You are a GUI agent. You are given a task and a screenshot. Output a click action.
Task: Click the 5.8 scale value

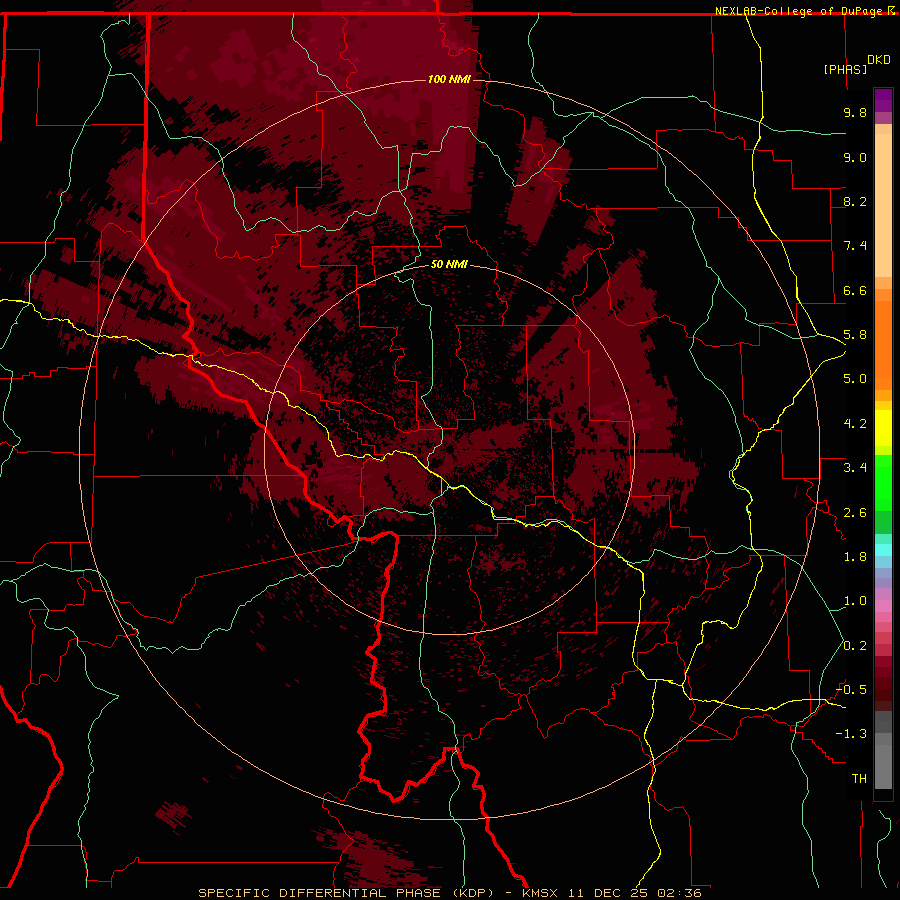(855, 335)
